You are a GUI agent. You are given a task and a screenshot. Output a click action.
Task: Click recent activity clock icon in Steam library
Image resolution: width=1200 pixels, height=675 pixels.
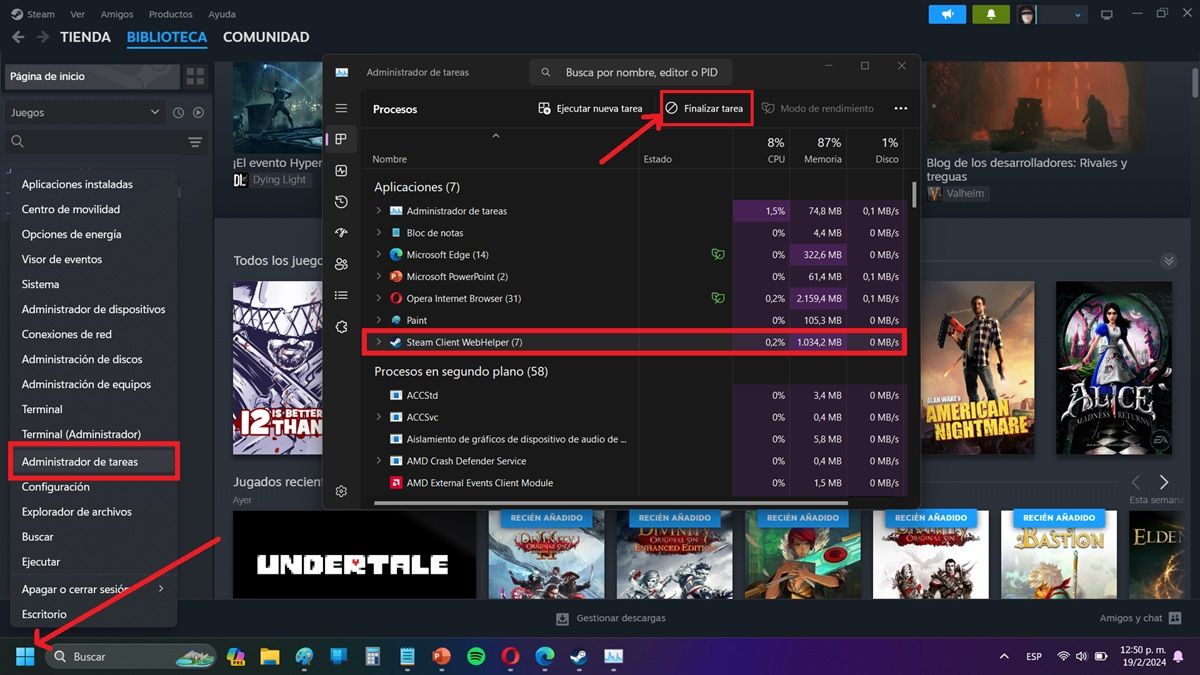point(179,113)
